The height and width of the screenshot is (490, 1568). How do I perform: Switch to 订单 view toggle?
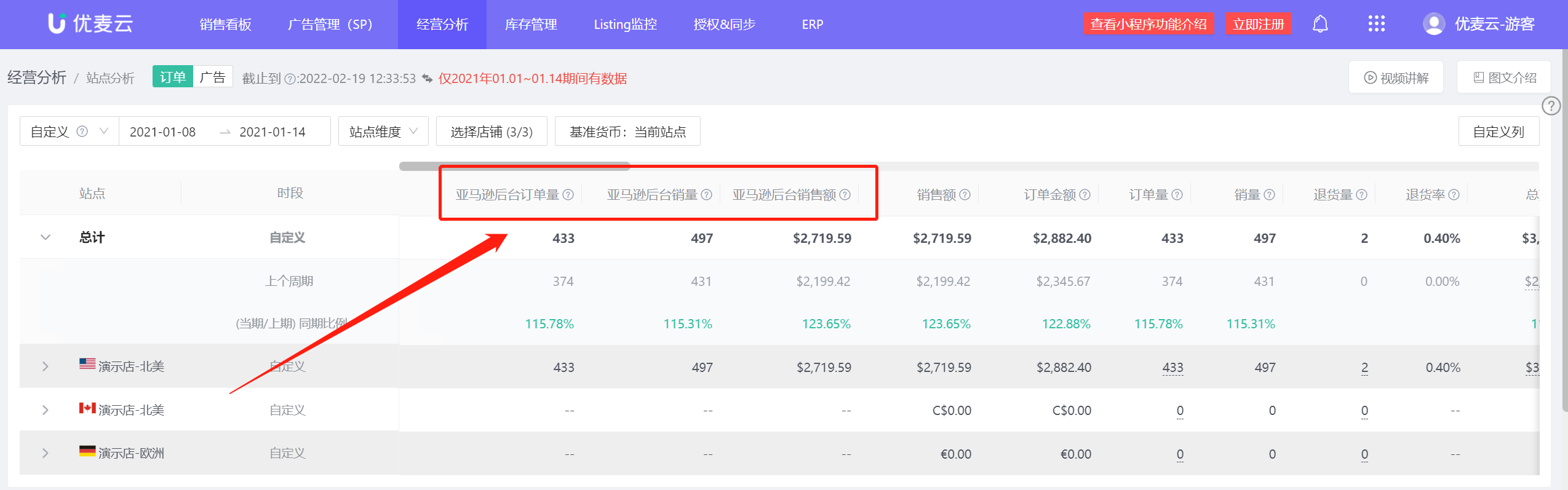coord(172,77)
